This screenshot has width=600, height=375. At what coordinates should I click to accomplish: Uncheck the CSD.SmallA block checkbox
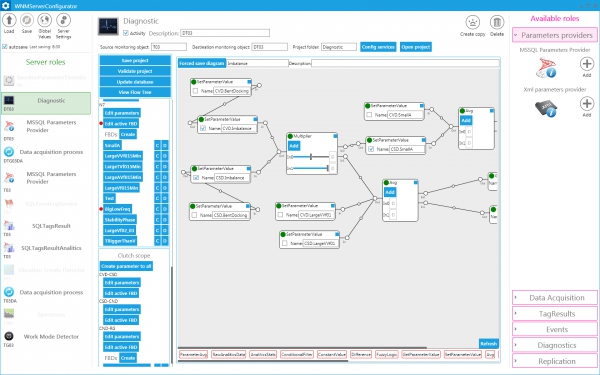tap(371, 149)
